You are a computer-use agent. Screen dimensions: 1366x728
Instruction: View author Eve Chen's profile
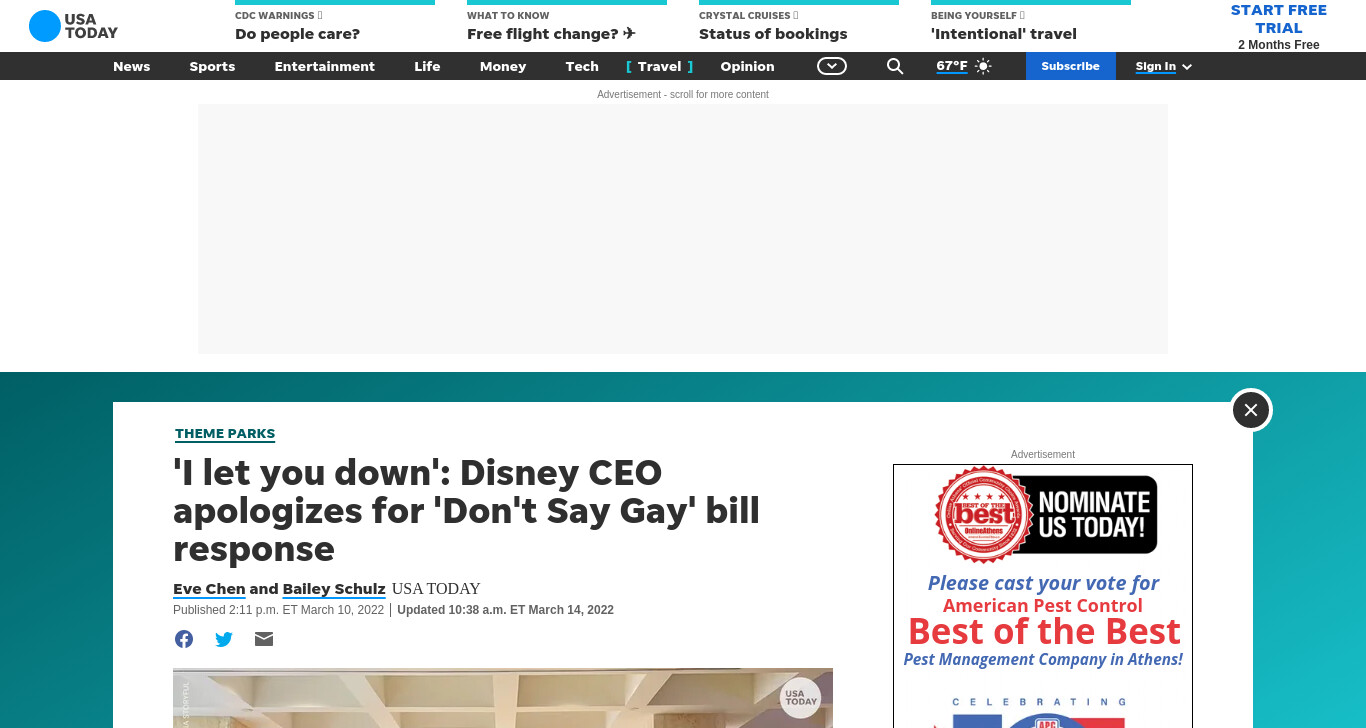(x=209, y=589)
